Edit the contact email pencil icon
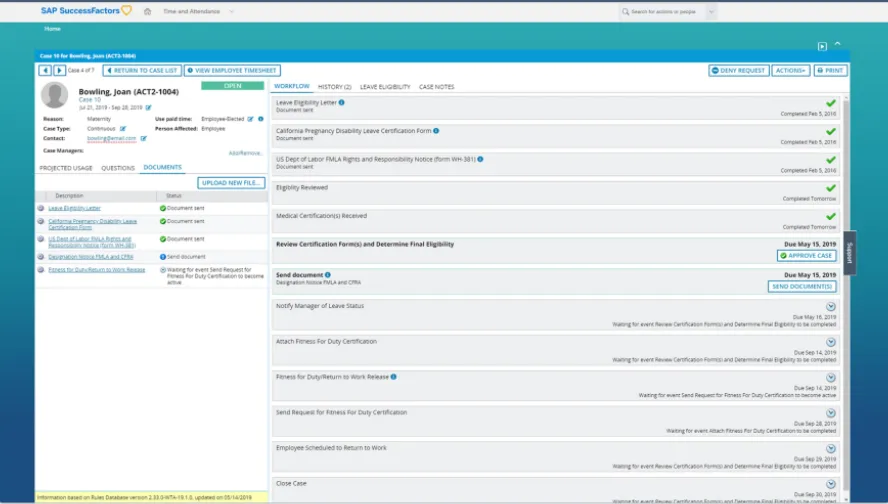 click(143, 138)
